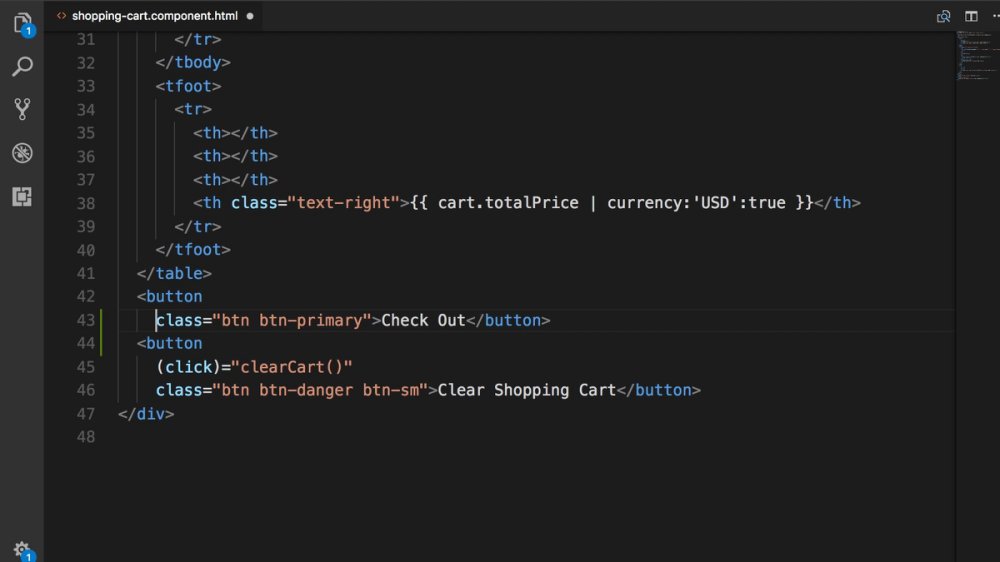This screenshot has width=1000, height=562.
Task: Open the Source Control icon
Action: click(22, 109)
